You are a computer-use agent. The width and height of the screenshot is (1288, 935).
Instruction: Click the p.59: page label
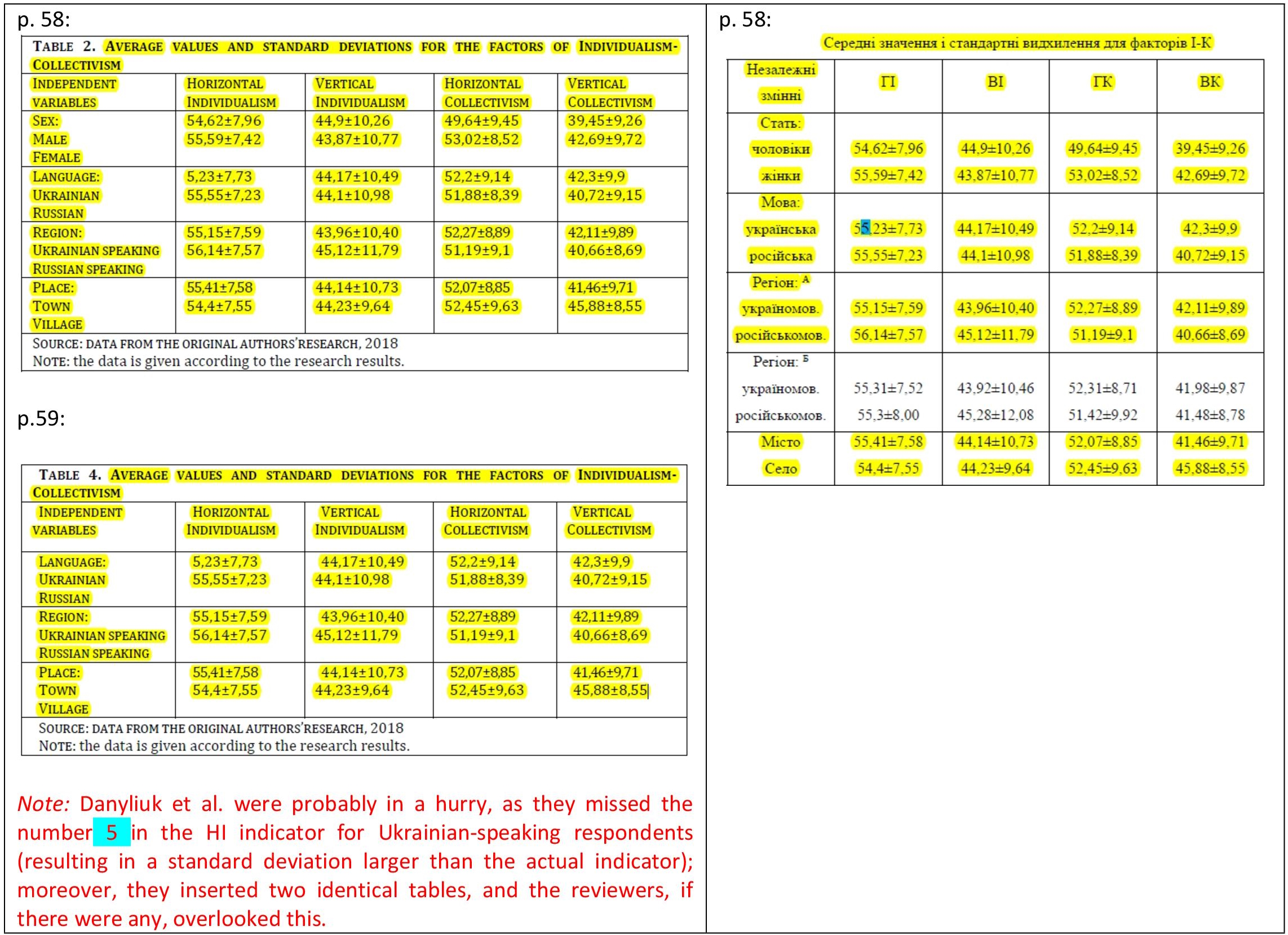coord(41,418)
